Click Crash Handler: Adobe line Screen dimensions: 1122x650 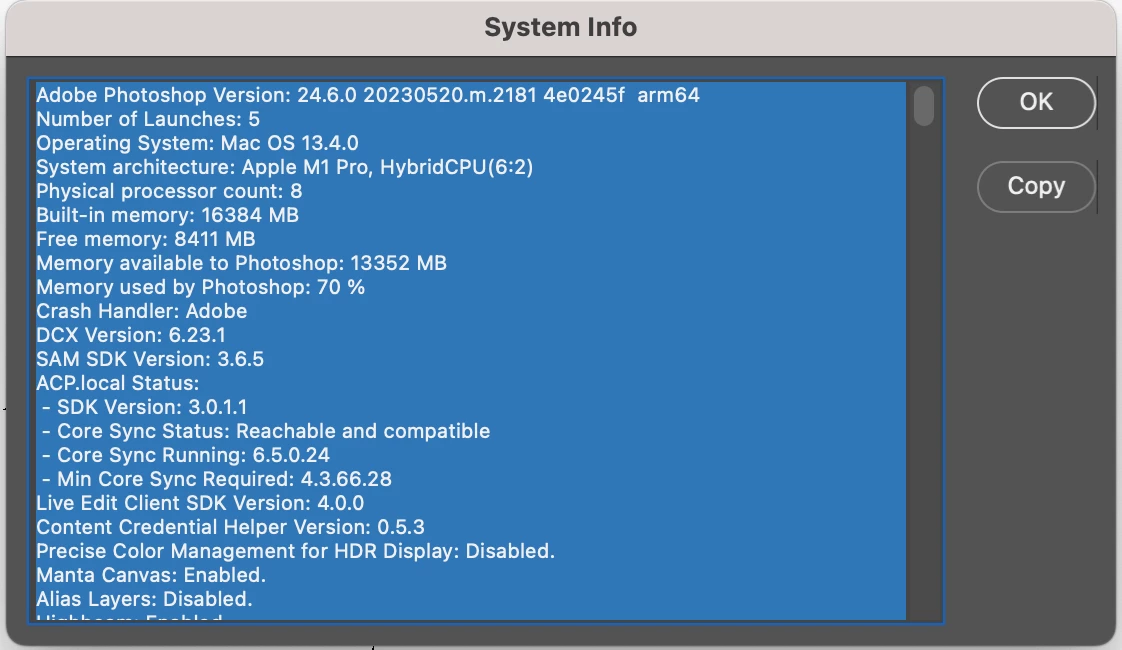click(142, 311)
